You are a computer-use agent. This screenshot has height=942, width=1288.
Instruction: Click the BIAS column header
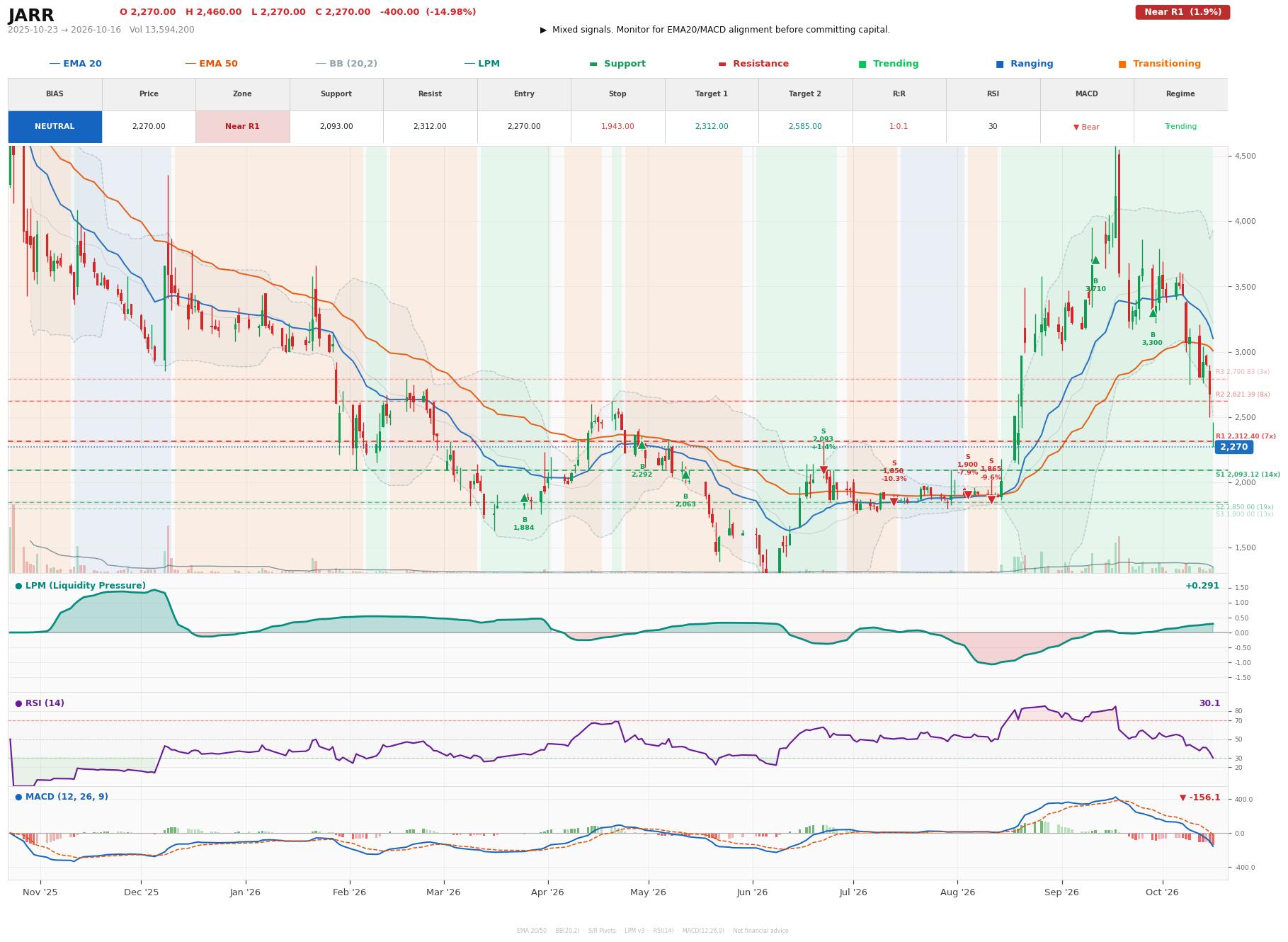(x=55, y=94)
